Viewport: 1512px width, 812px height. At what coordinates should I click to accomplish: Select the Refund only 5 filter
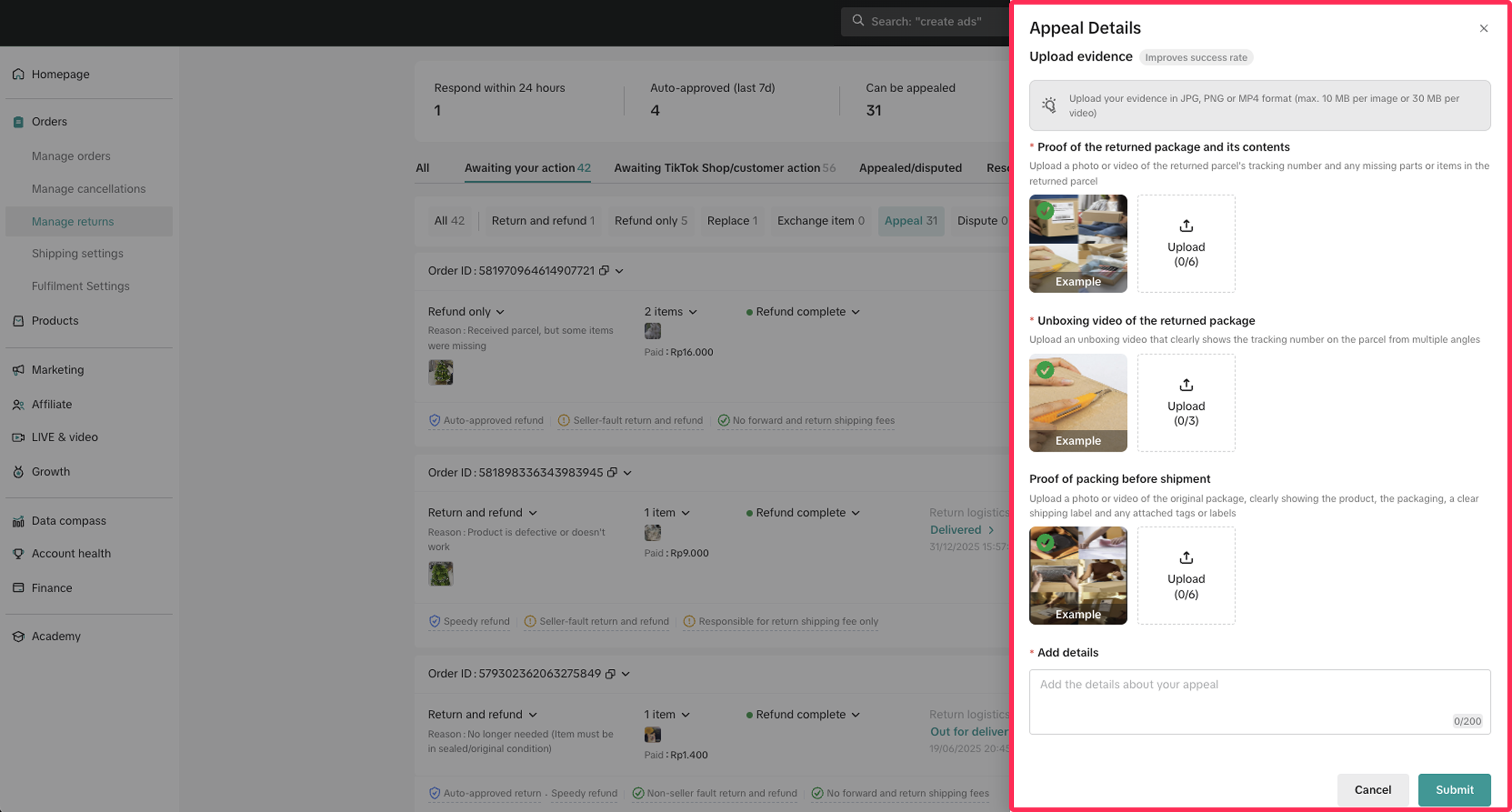point(651,221)
